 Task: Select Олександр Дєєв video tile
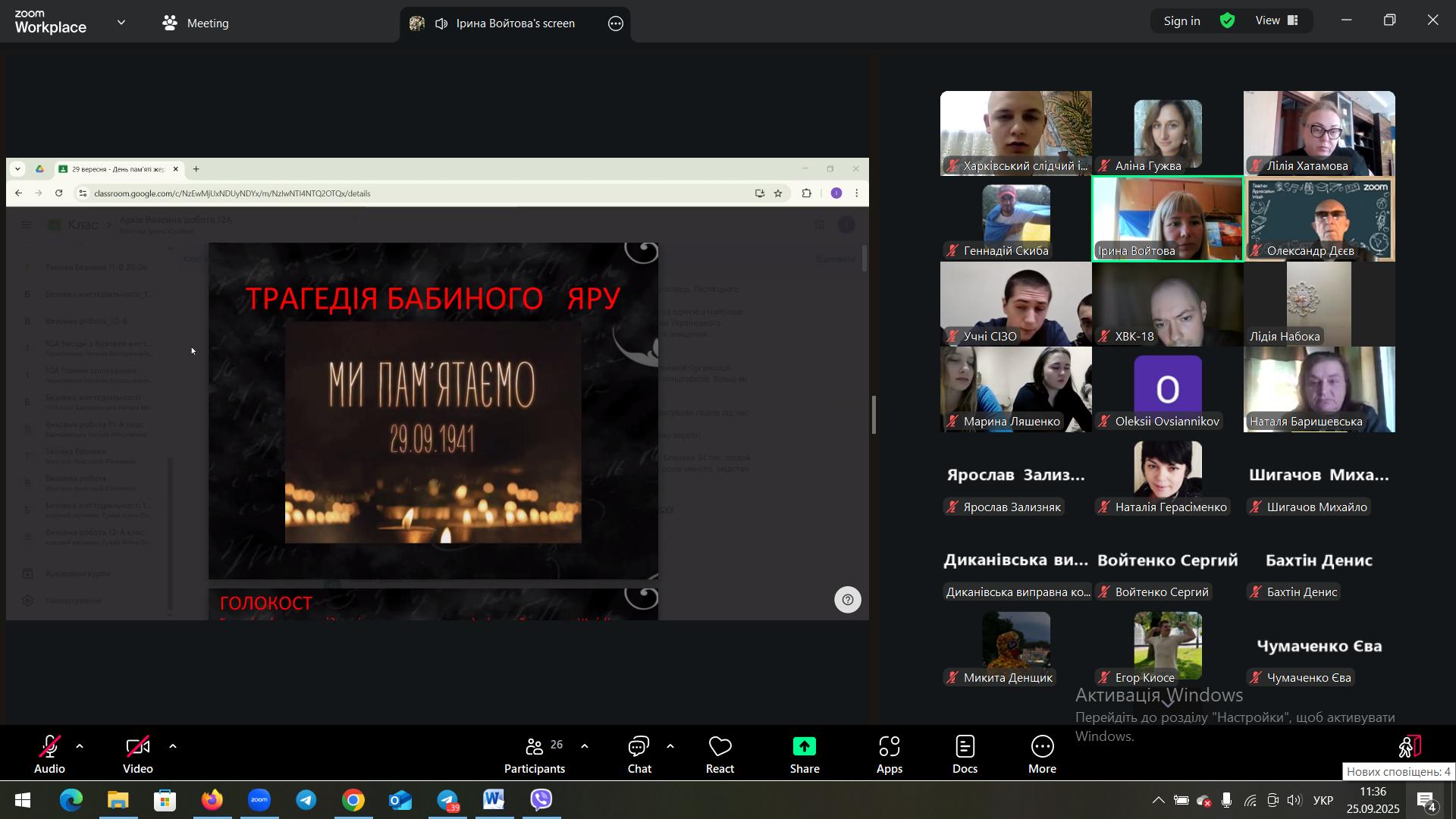(1319, 219)
